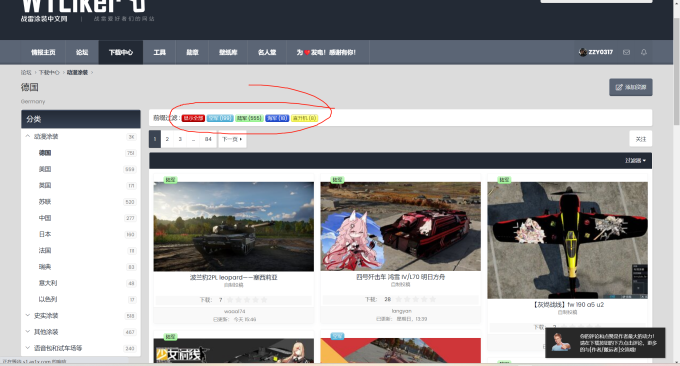The height and width of the screenshot is (366, 680).
Task: Select the red 显示全部 prefix filter
Action: pos(193,118)
